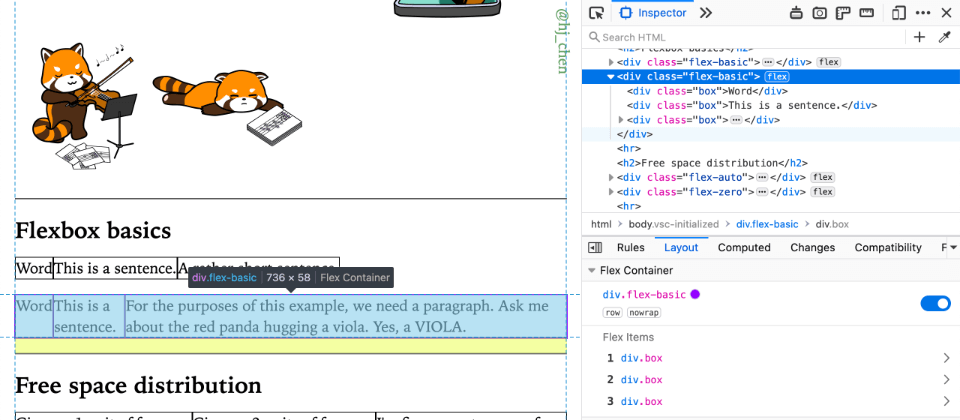960x420 pixels.
Task: Click highlighted 'Word' box in flex container
Action: 34,316
